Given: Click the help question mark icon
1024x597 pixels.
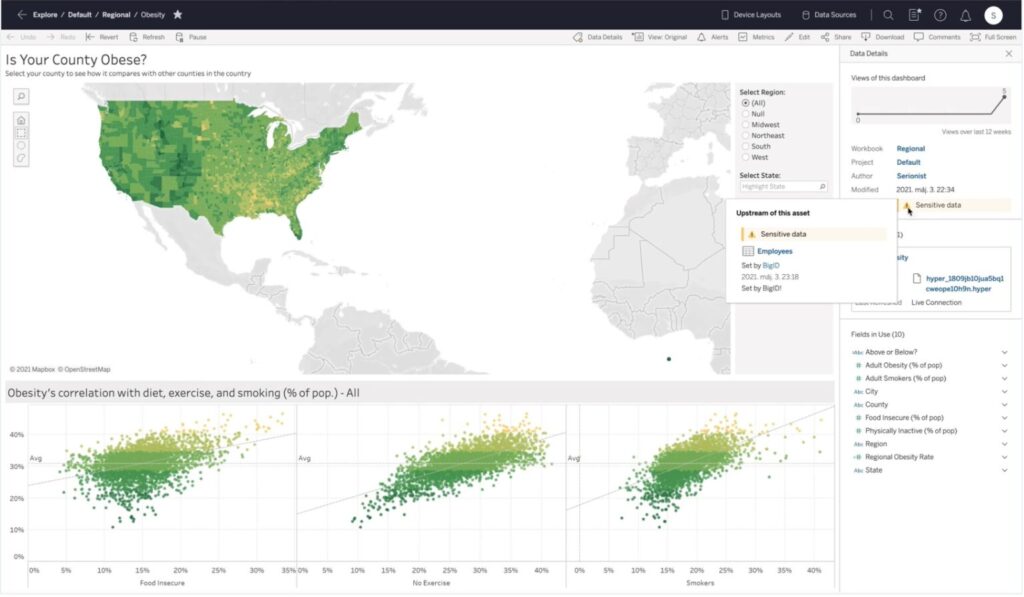Looking at the screenshot, I should pos(940,15).
